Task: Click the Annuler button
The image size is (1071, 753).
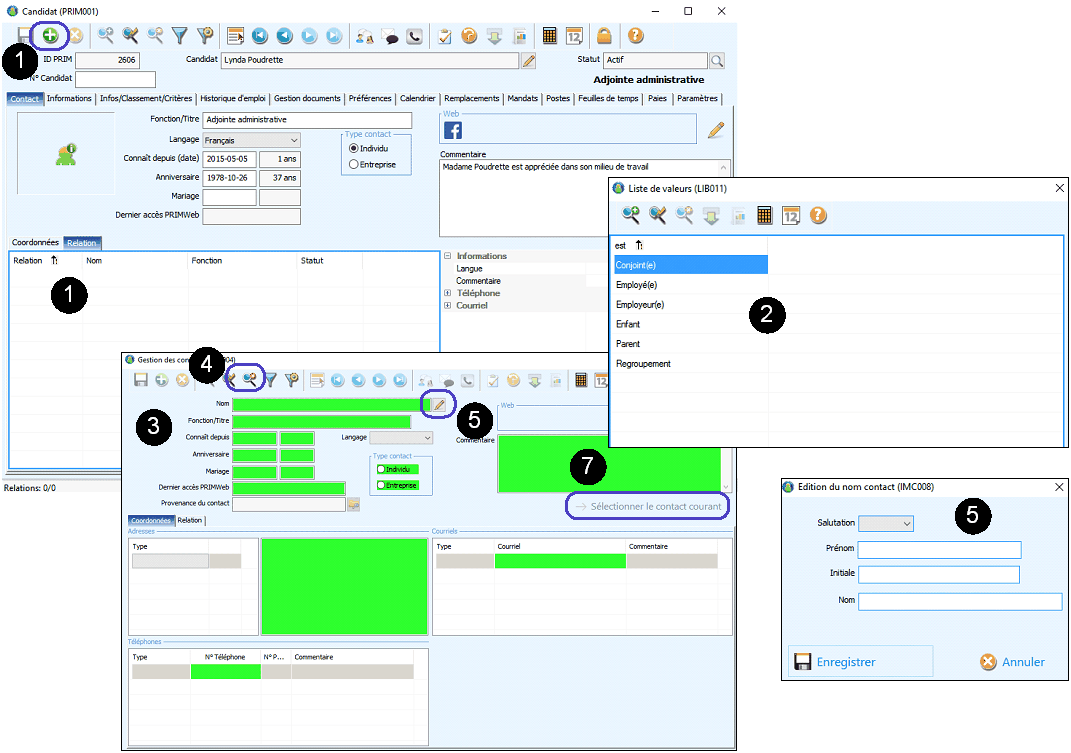Action: pyautogui.click(x=1012, y=662)
